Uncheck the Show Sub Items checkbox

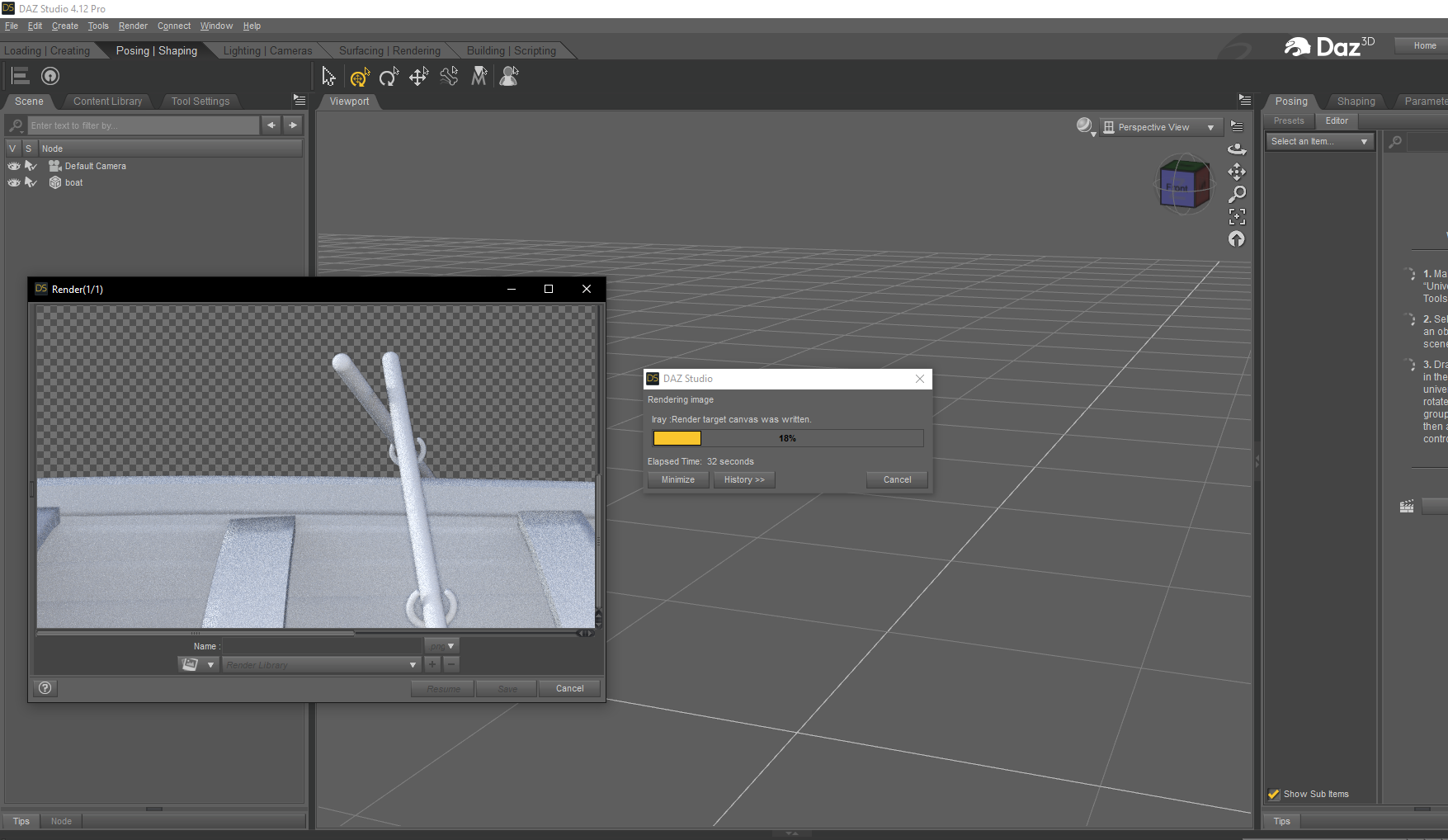point(1274,794)
